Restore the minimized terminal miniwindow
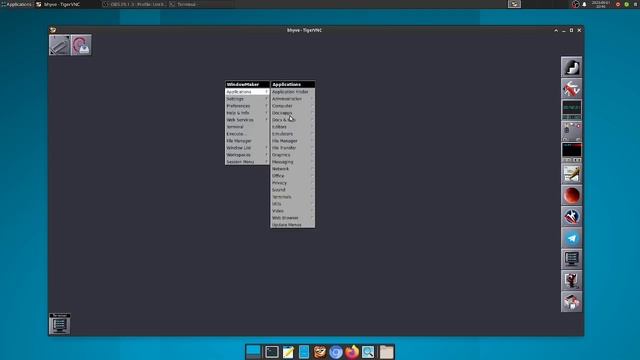Image resolution: width=640 pixels, height=360 pixels. coord(60,324)
